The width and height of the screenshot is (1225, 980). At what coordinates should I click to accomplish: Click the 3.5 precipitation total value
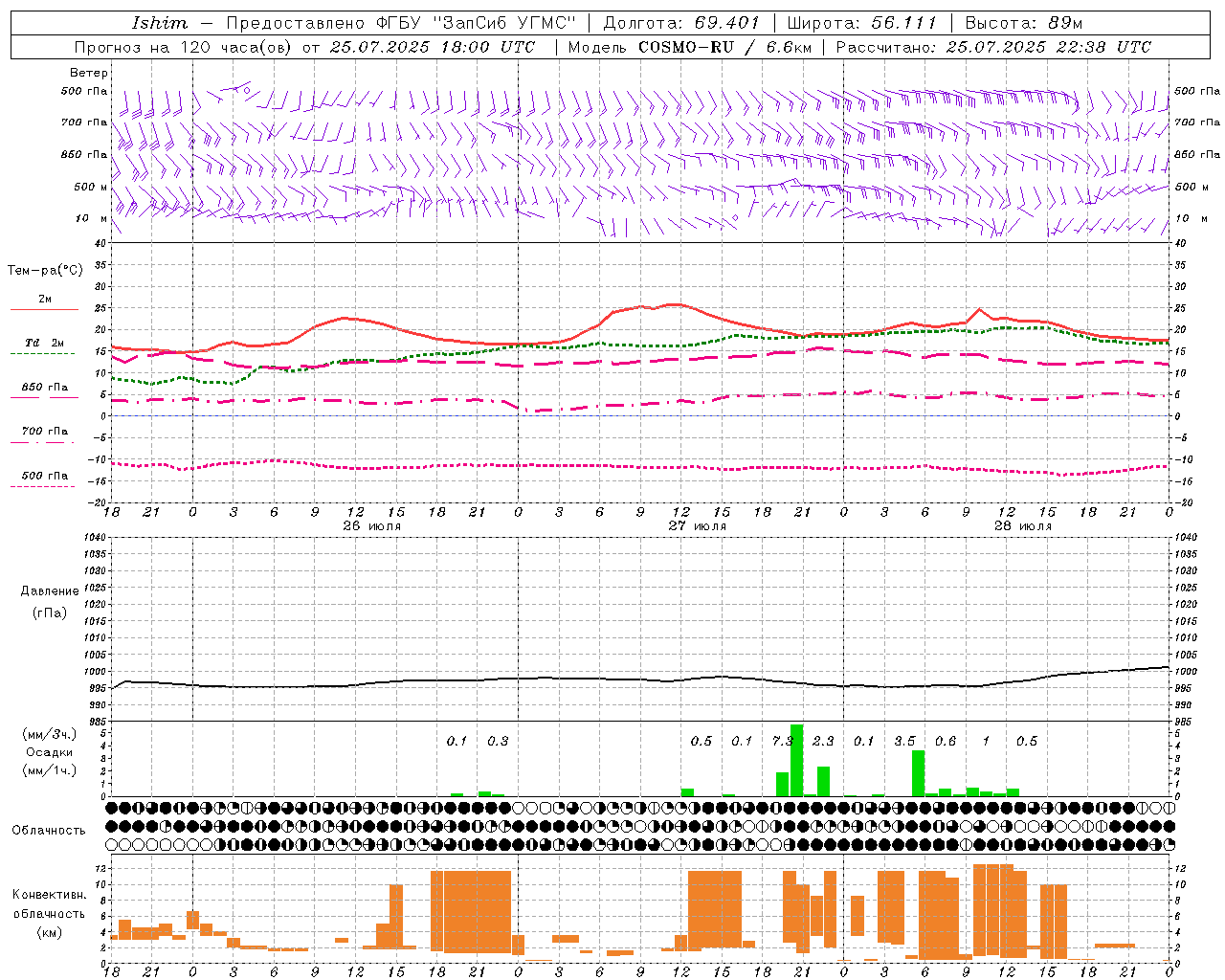pos(904,741)
